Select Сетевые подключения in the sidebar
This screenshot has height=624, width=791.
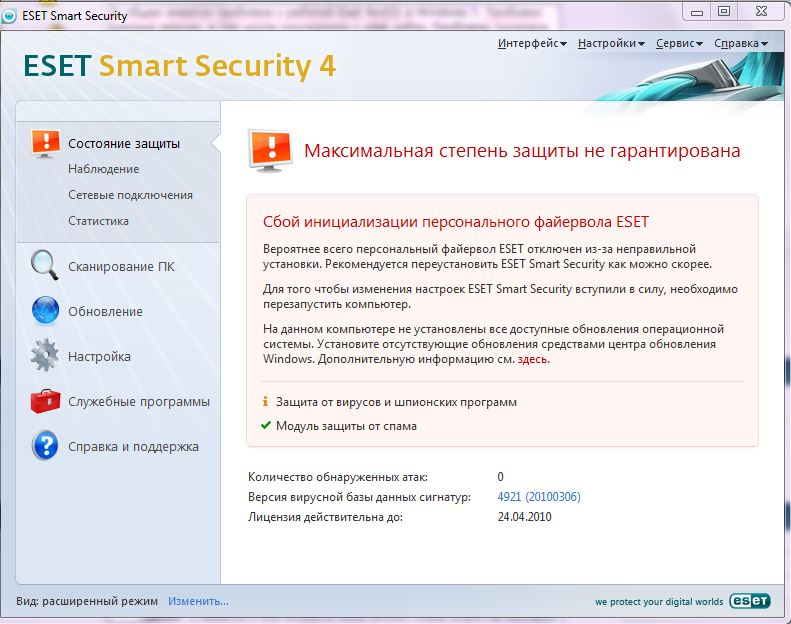(x=130, y=195)
